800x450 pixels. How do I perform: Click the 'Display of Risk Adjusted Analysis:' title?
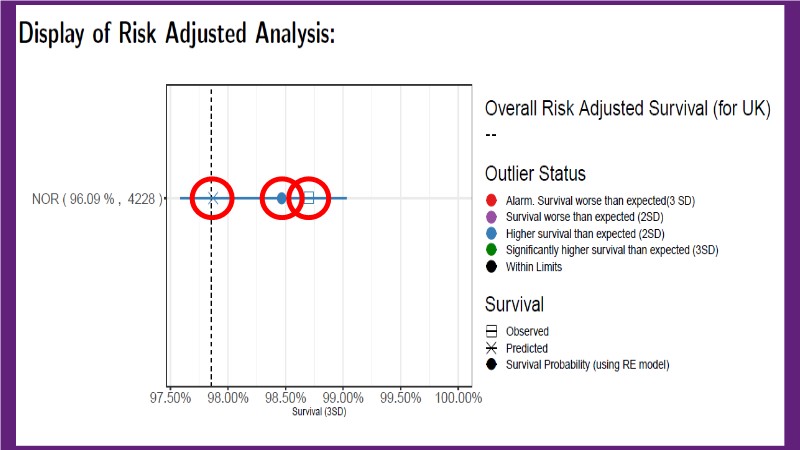tap(176, 34)
